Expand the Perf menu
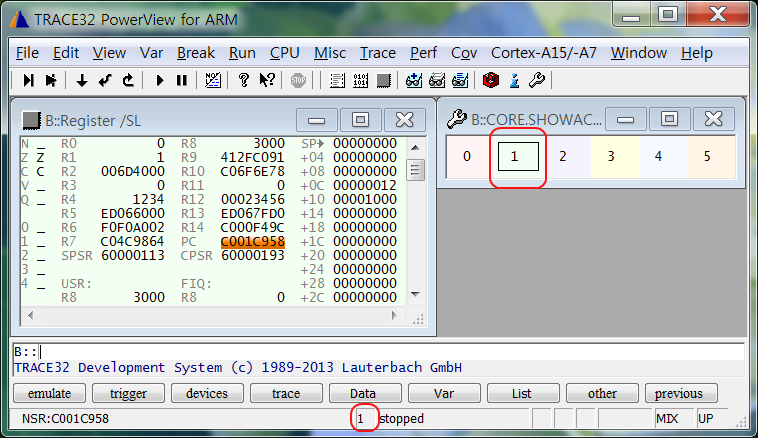 [423, 52]
